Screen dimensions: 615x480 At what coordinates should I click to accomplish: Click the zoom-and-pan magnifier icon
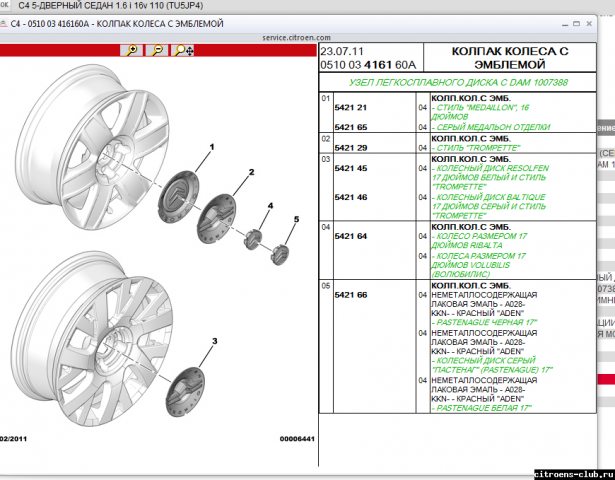183,49
